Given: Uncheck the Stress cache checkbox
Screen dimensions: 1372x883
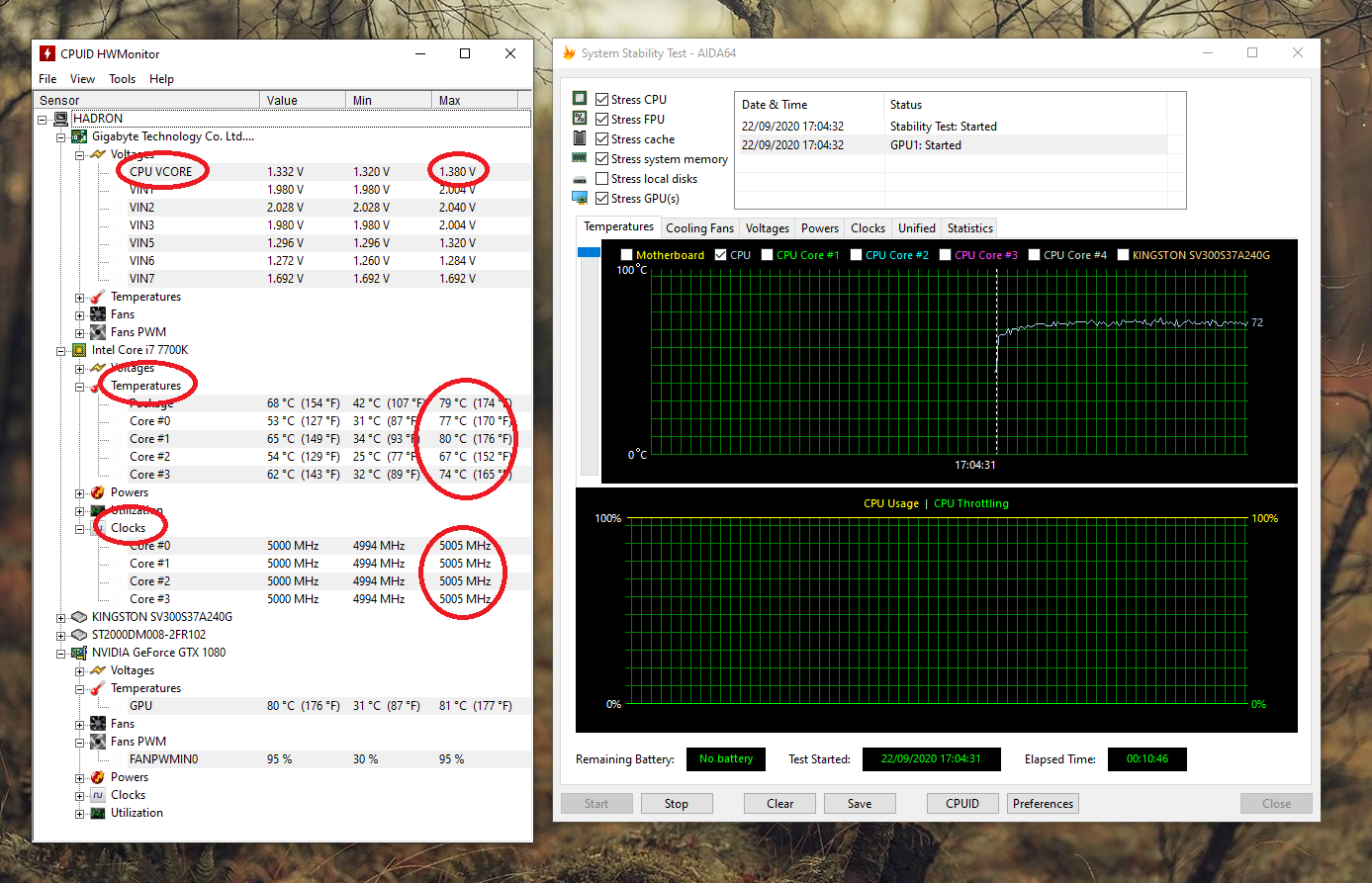Looking at the screenshot, I should 601,138.
